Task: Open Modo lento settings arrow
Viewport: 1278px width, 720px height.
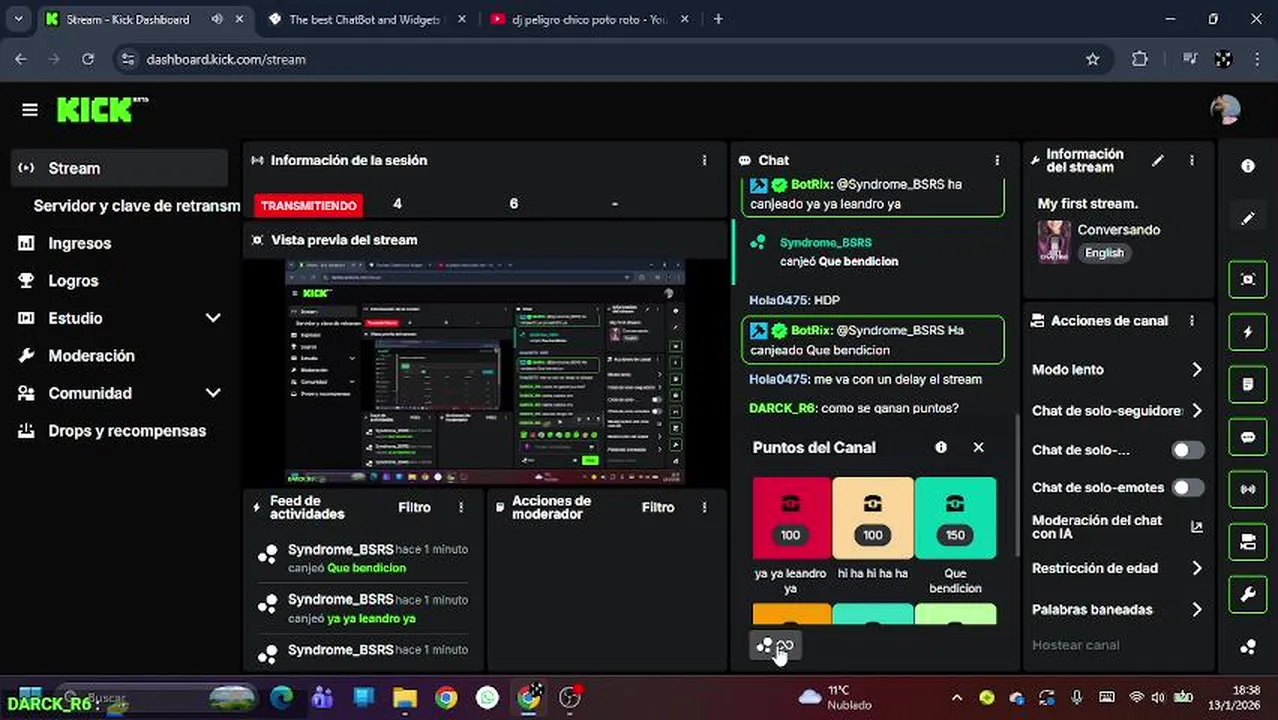Action: click(x=1197, y=370)
